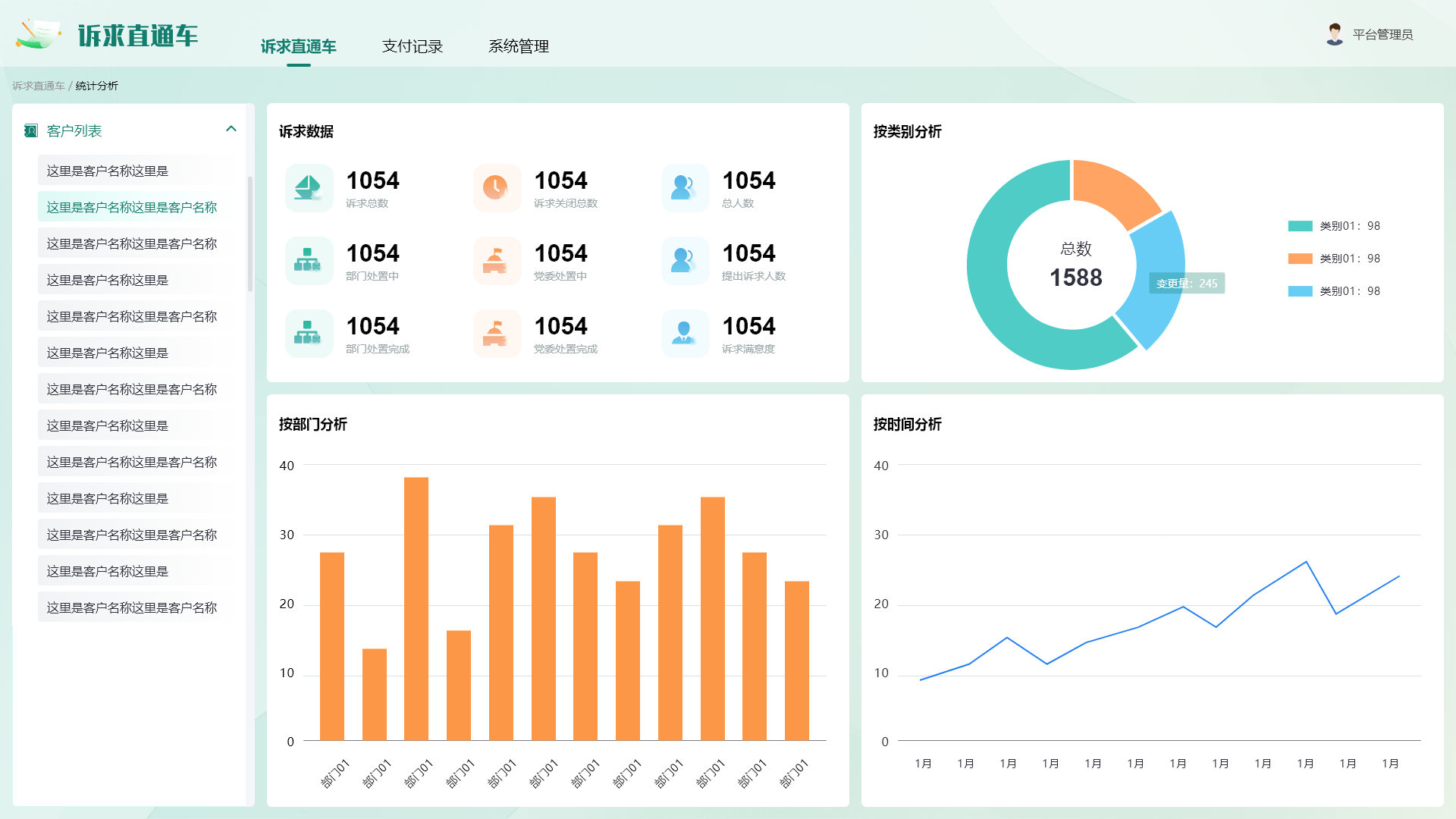Toggle the orange legend swatch
The width and height of the screenshot is (1456, 819).
click(1300, 259)
